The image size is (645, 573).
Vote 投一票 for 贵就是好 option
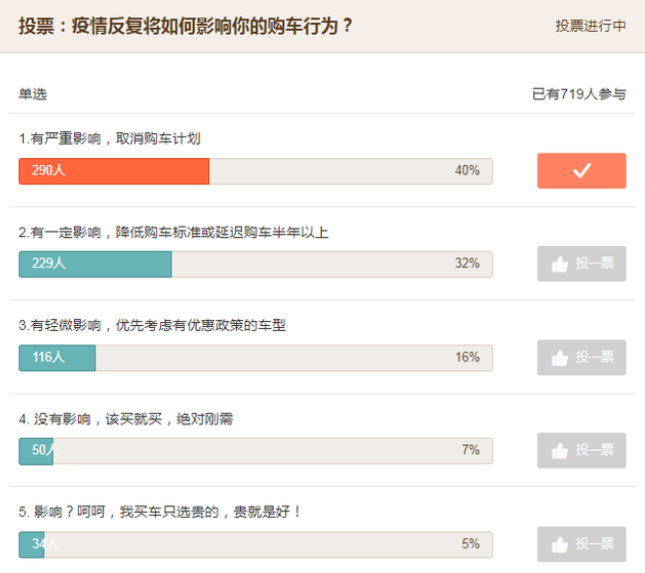pyautogui.click(x=581, y=544)
